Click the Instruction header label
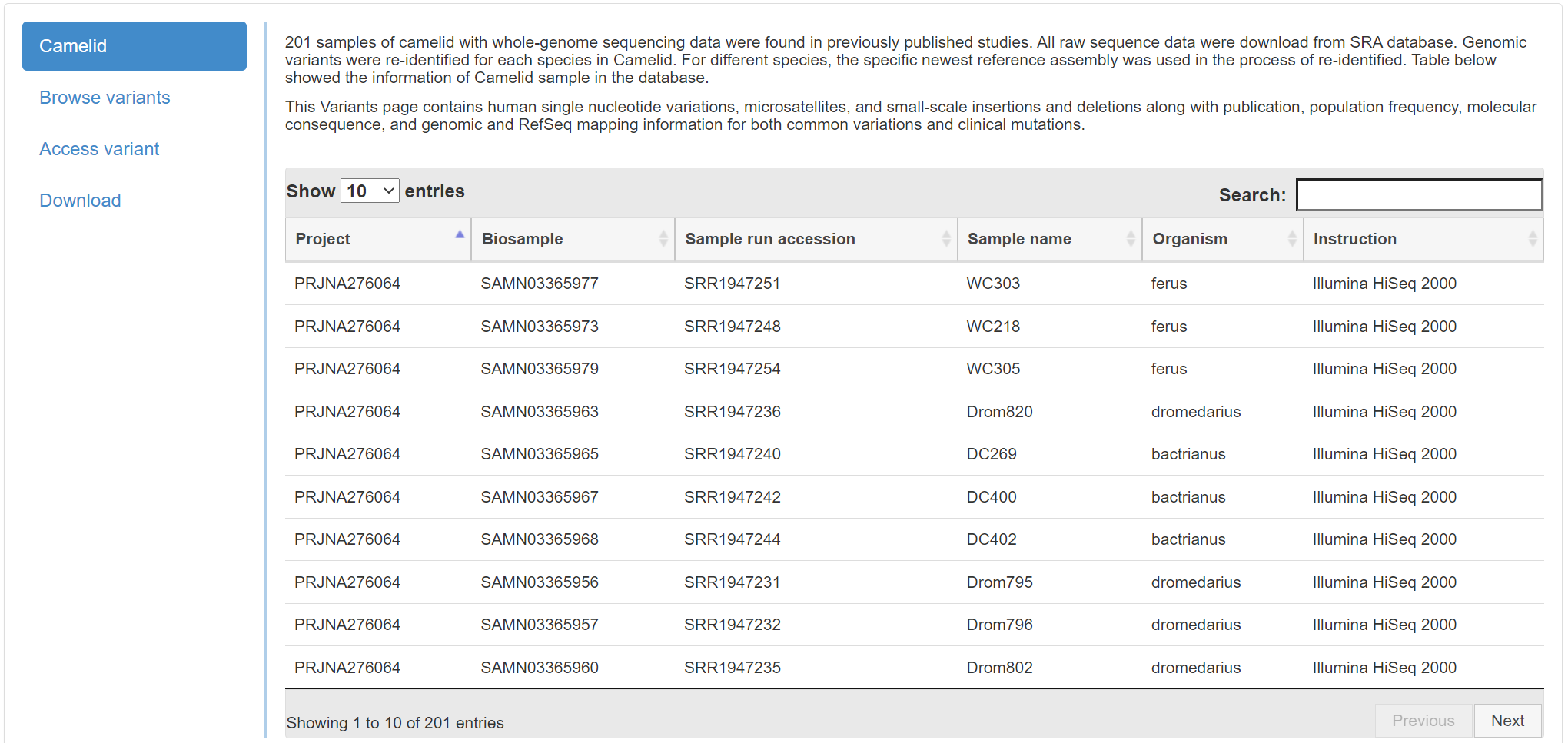1568x743 pixels. coord(1355,239)
